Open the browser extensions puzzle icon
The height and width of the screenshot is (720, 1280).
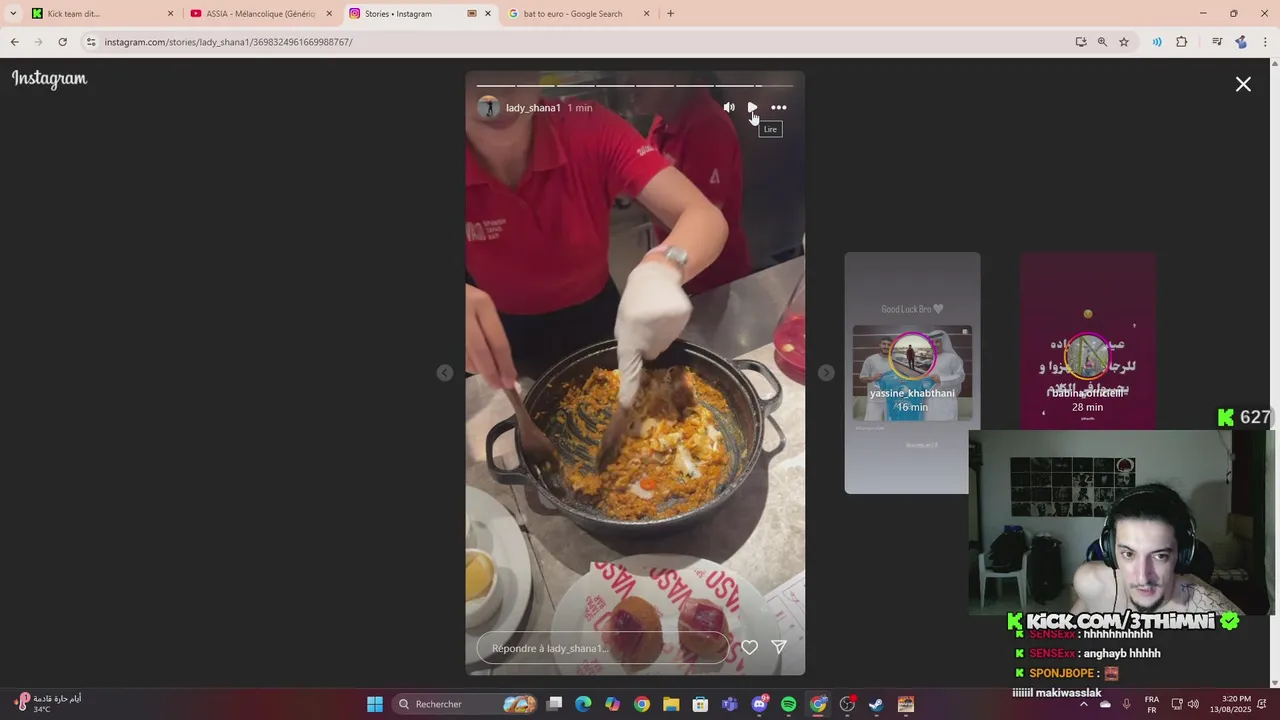coord(1182,42)
